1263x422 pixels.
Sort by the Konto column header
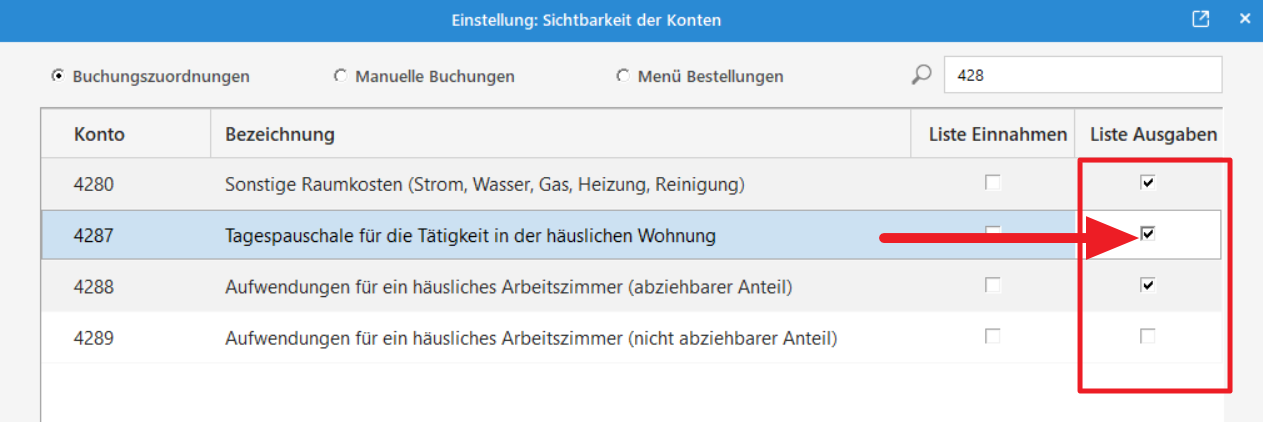(x=100, y=134)
